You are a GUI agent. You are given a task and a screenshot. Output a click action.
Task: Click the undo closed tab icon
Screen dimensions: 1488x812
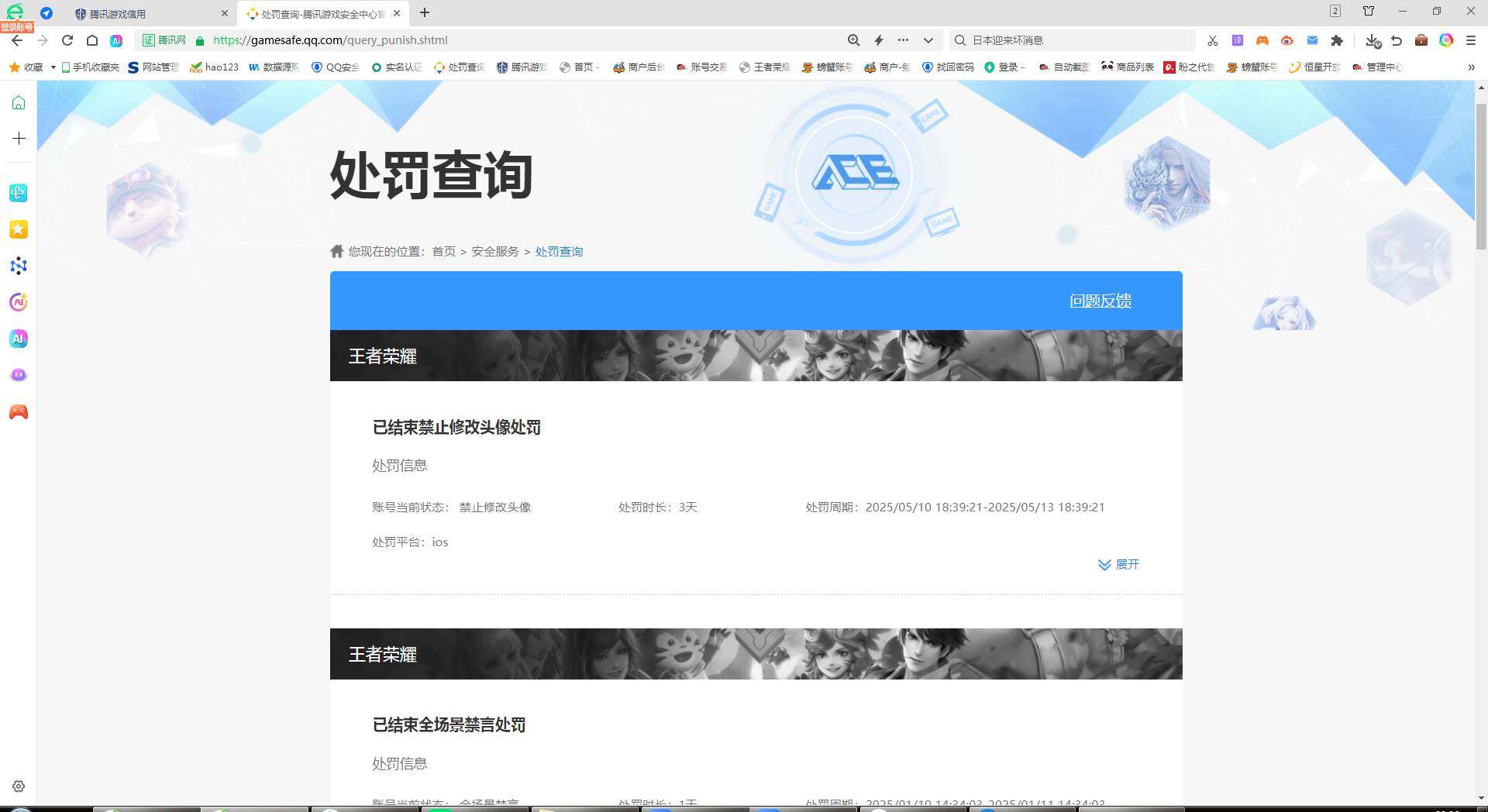(x=1397, y=40)
